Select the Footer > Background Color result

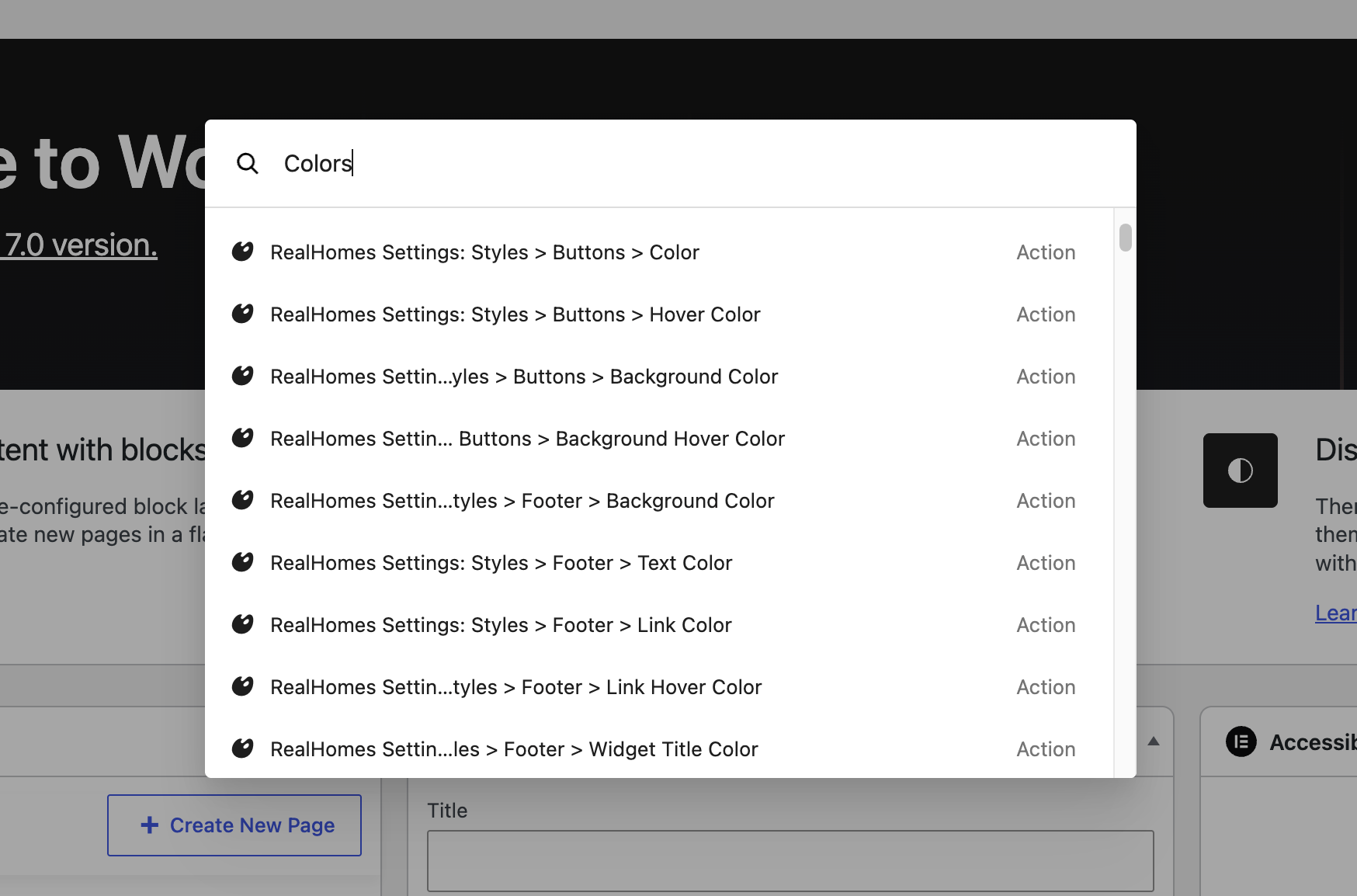tap(659, 501)
